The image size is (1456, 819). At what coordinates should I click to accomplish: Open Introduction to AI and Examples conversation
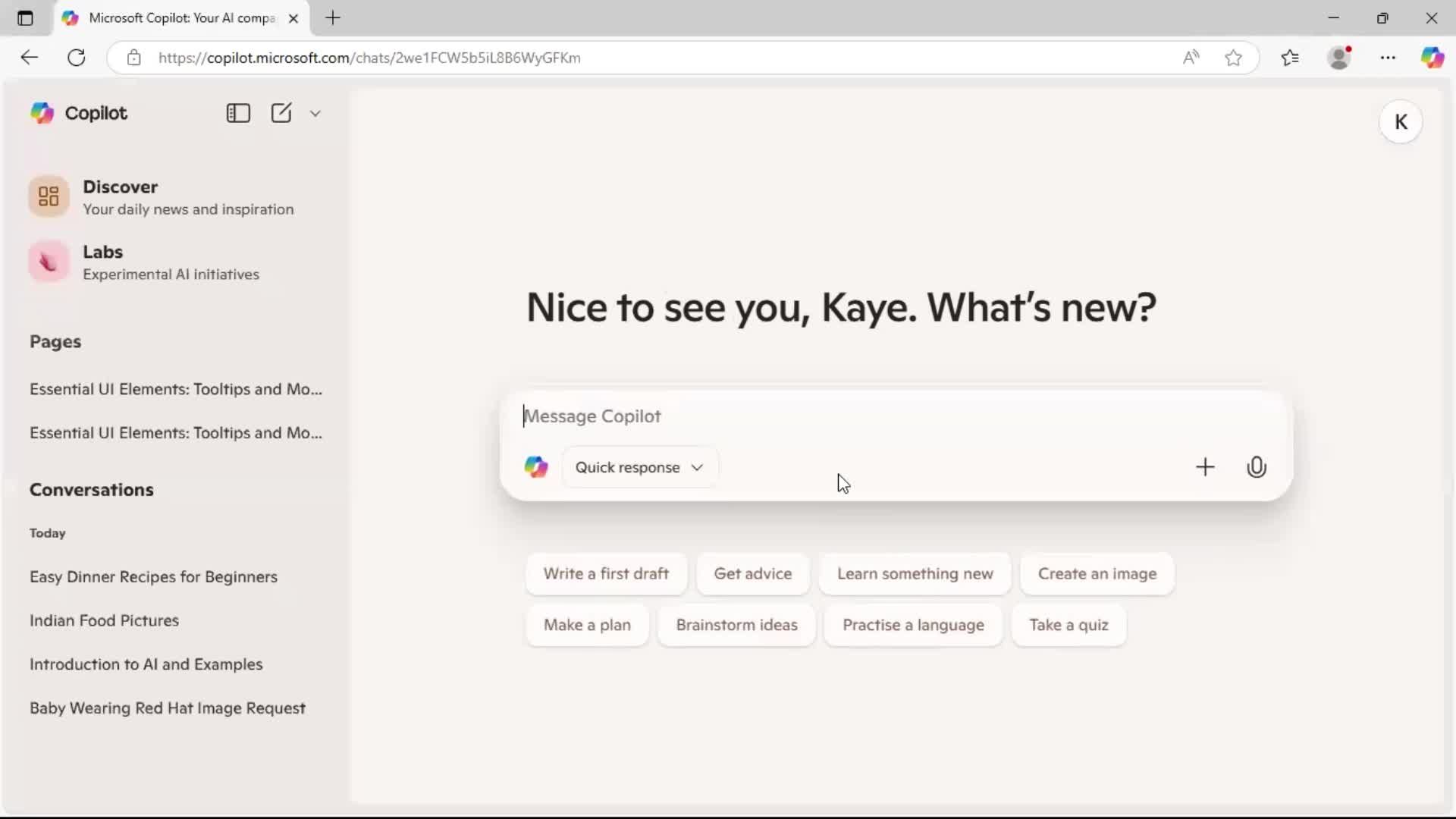click(146, 664)
